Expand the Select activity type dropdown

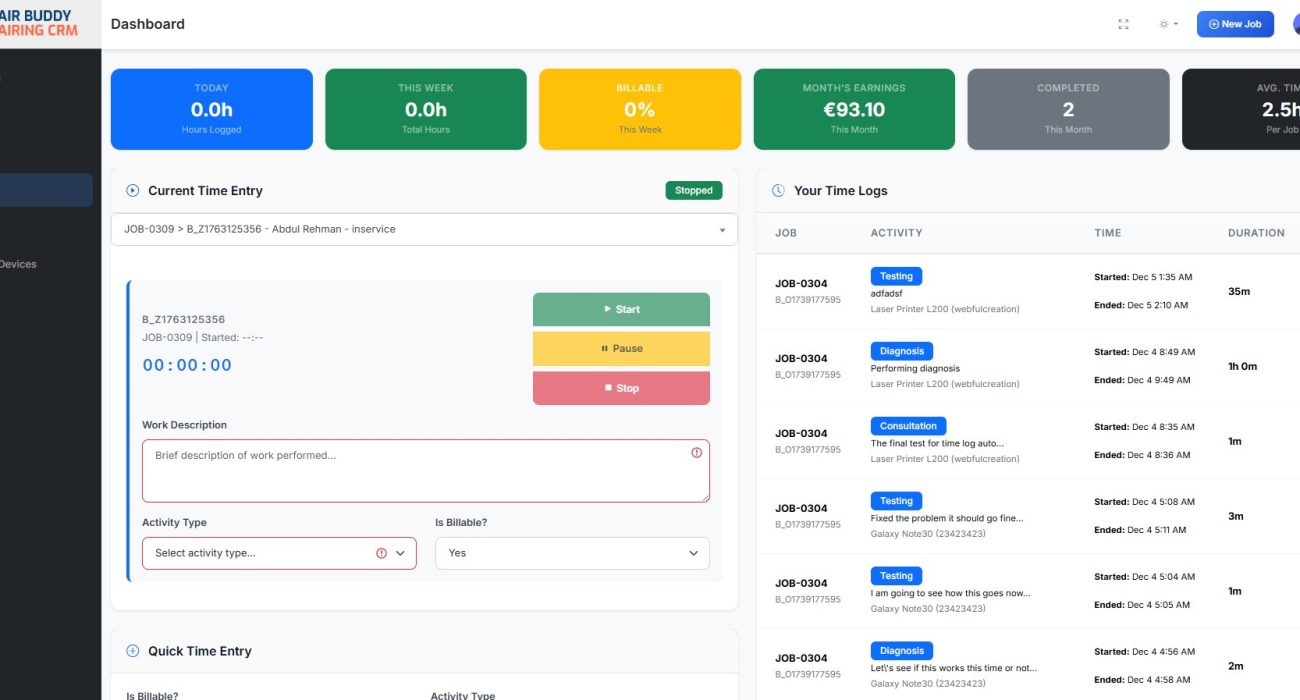279,553
